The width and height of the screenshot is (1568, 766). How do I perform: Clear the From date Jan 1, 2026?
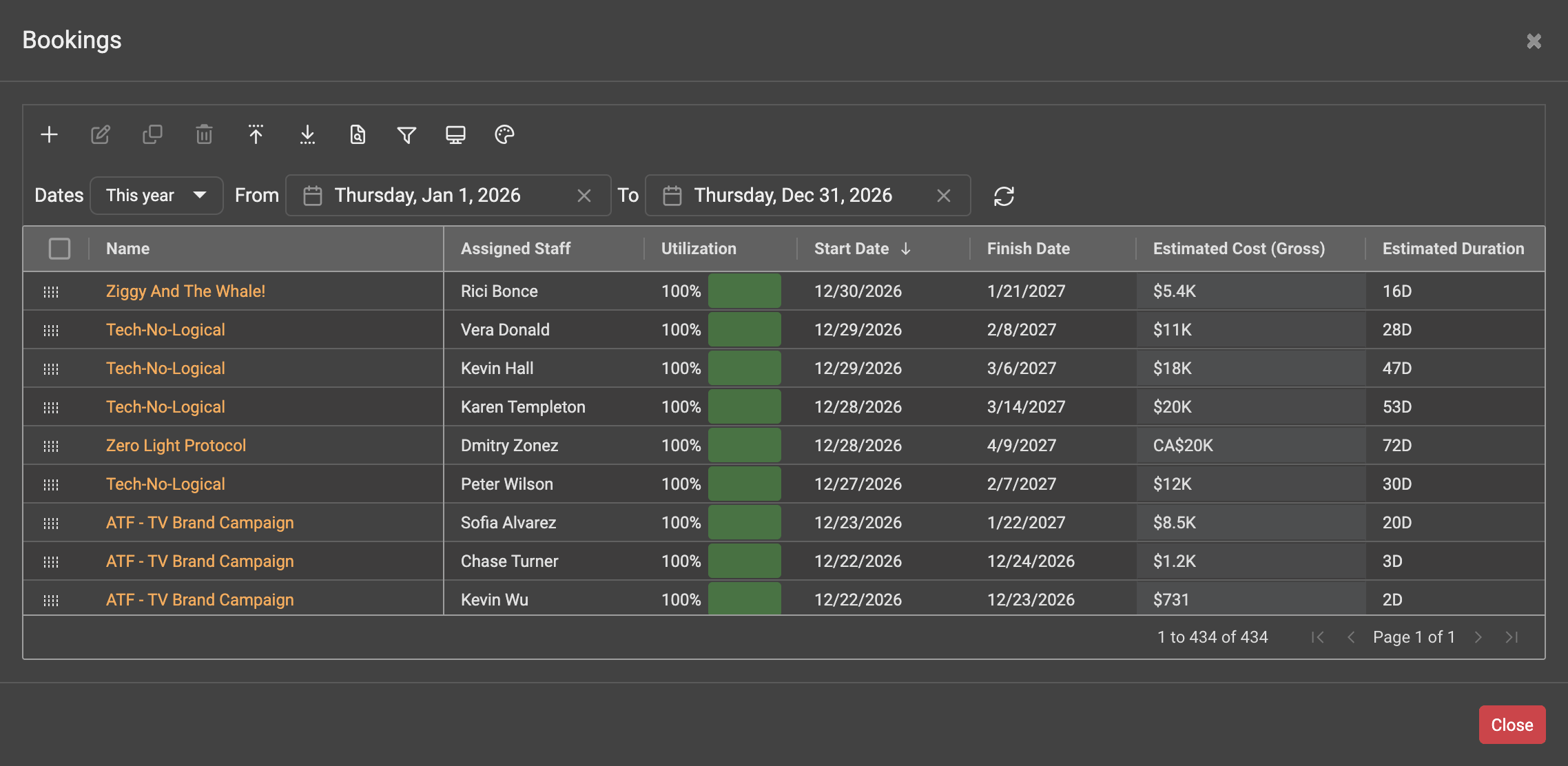pos(584,196)
